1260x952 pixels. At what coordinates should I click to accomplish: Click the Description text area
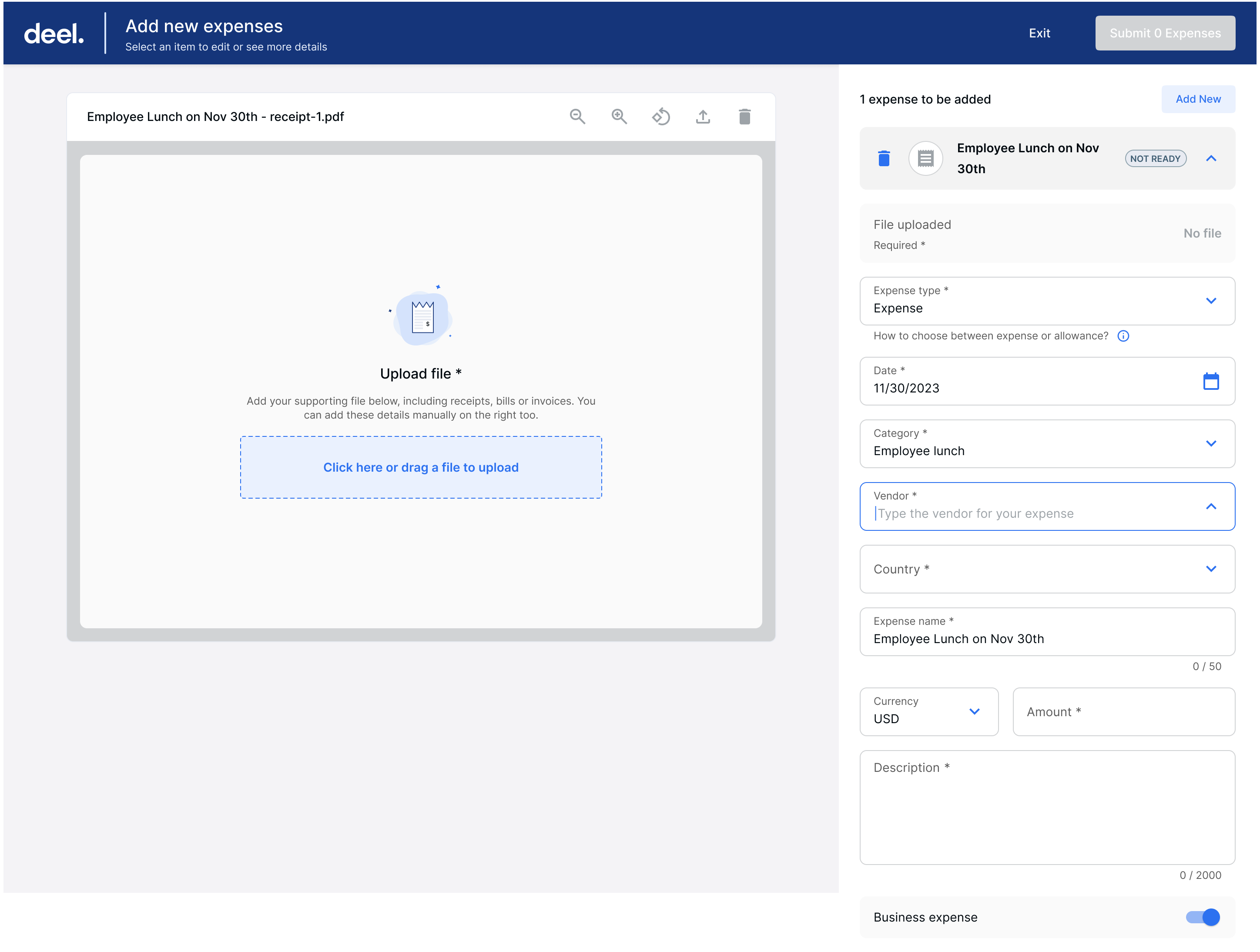(1047, 807)
